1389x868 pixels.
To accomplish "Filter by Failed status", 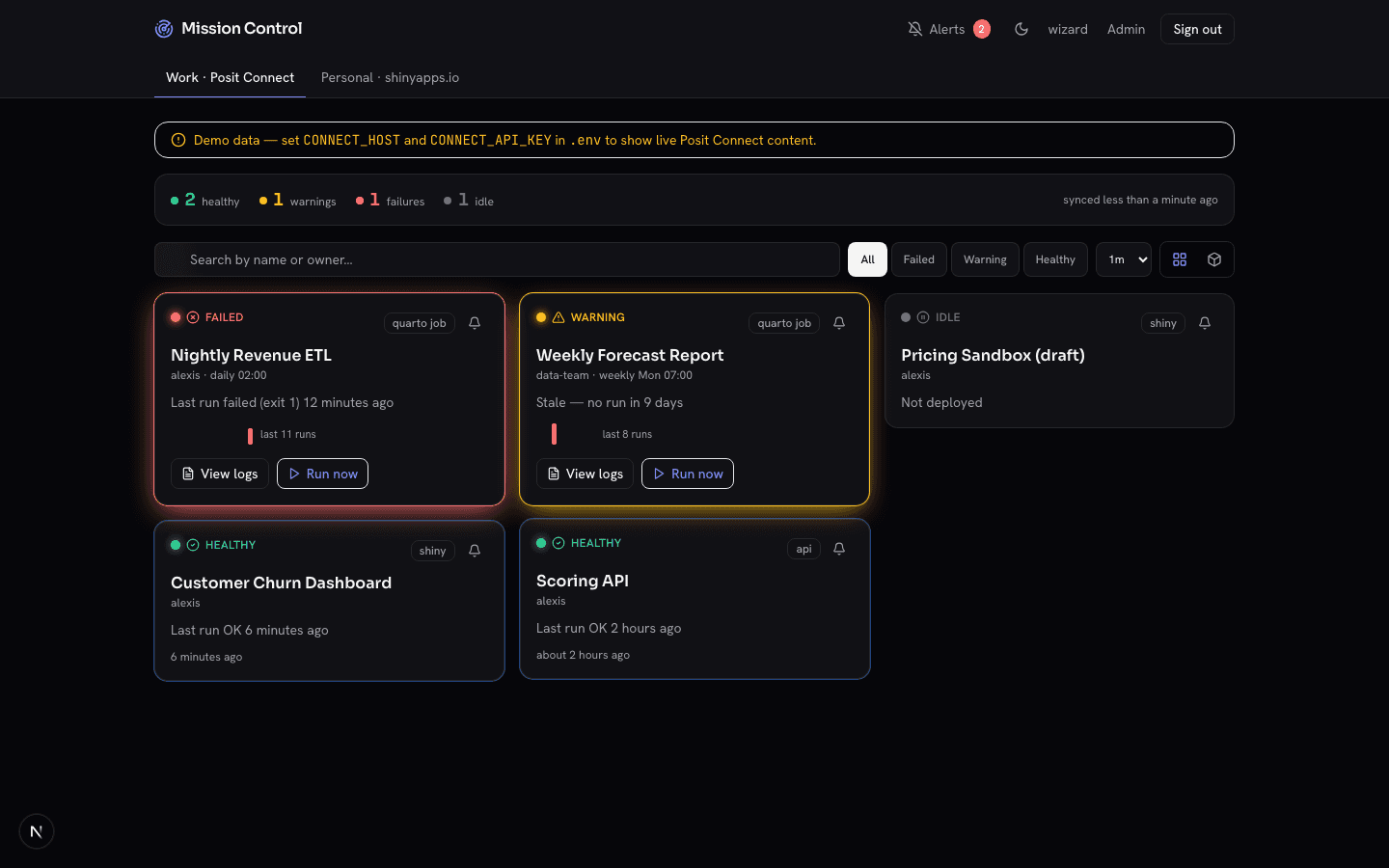I will point(918,259).
